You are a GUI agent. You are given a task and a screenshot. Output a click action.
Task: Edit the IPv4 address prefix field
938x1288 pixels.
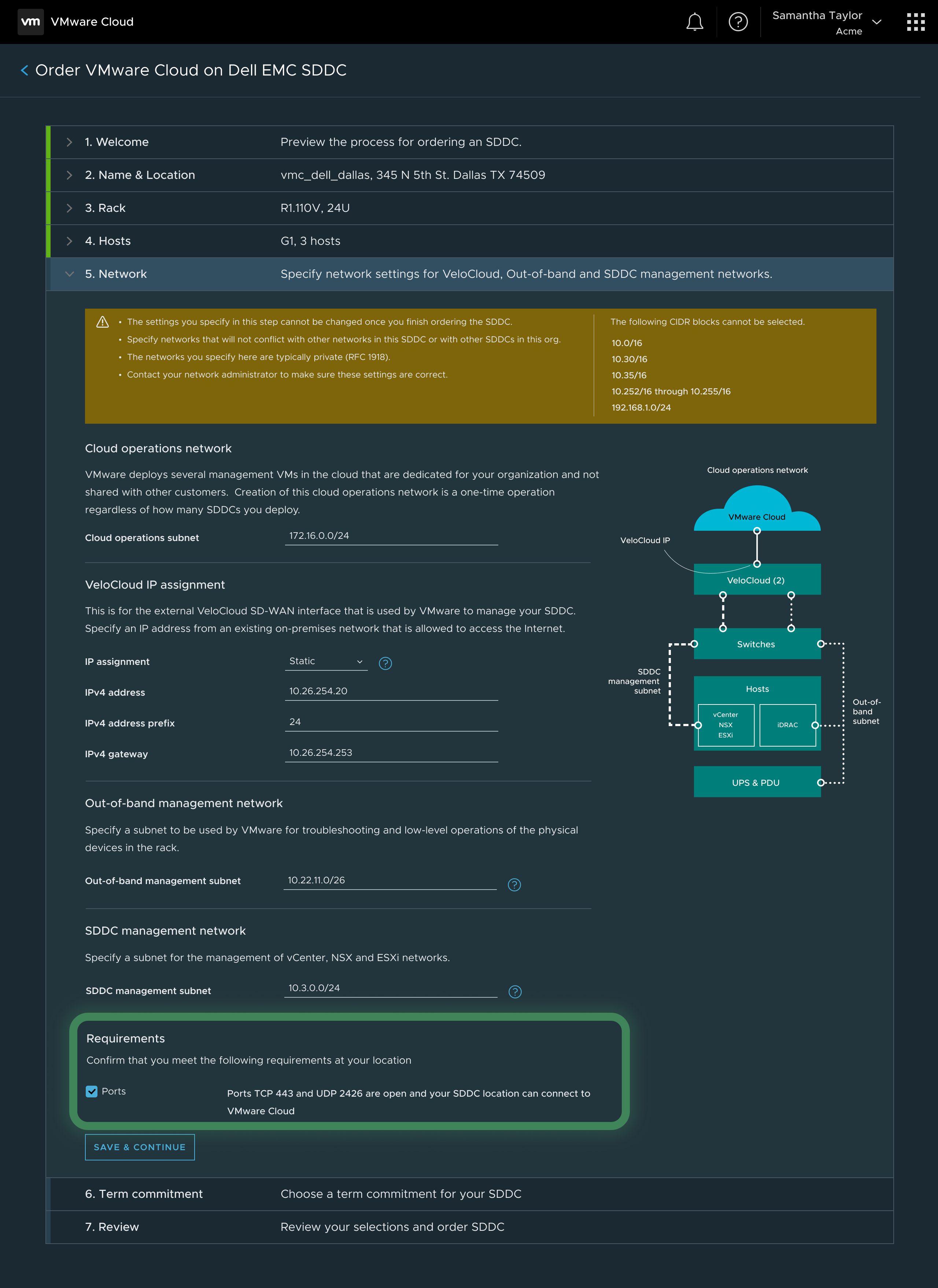[391, 722]
